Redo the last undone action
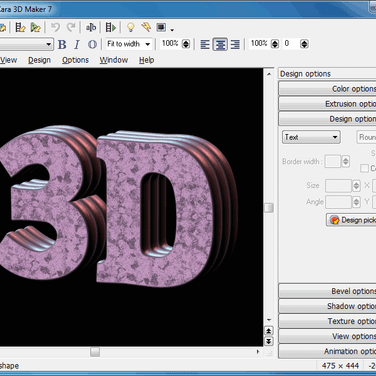376x376 pixels. (71, 27)
